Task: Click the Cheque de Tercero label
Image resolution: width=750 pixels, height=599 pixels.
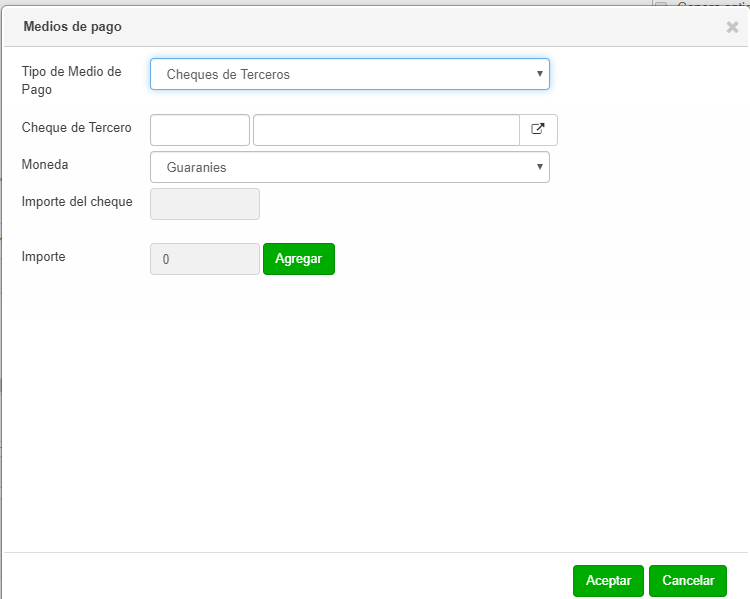Action: 77,128
